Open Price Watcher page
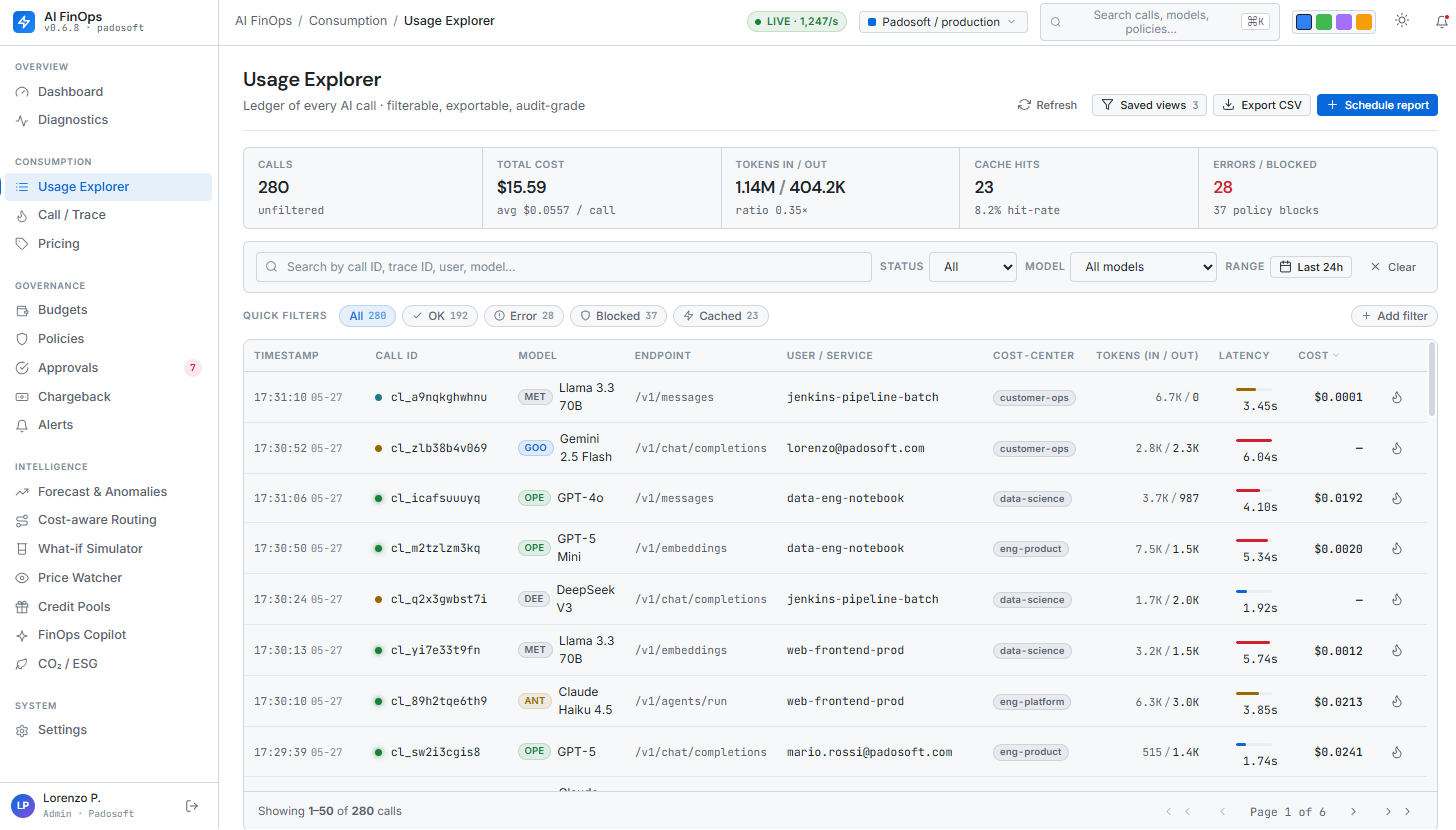Screen dimensions: 1456x830 (x=108, y=578)
